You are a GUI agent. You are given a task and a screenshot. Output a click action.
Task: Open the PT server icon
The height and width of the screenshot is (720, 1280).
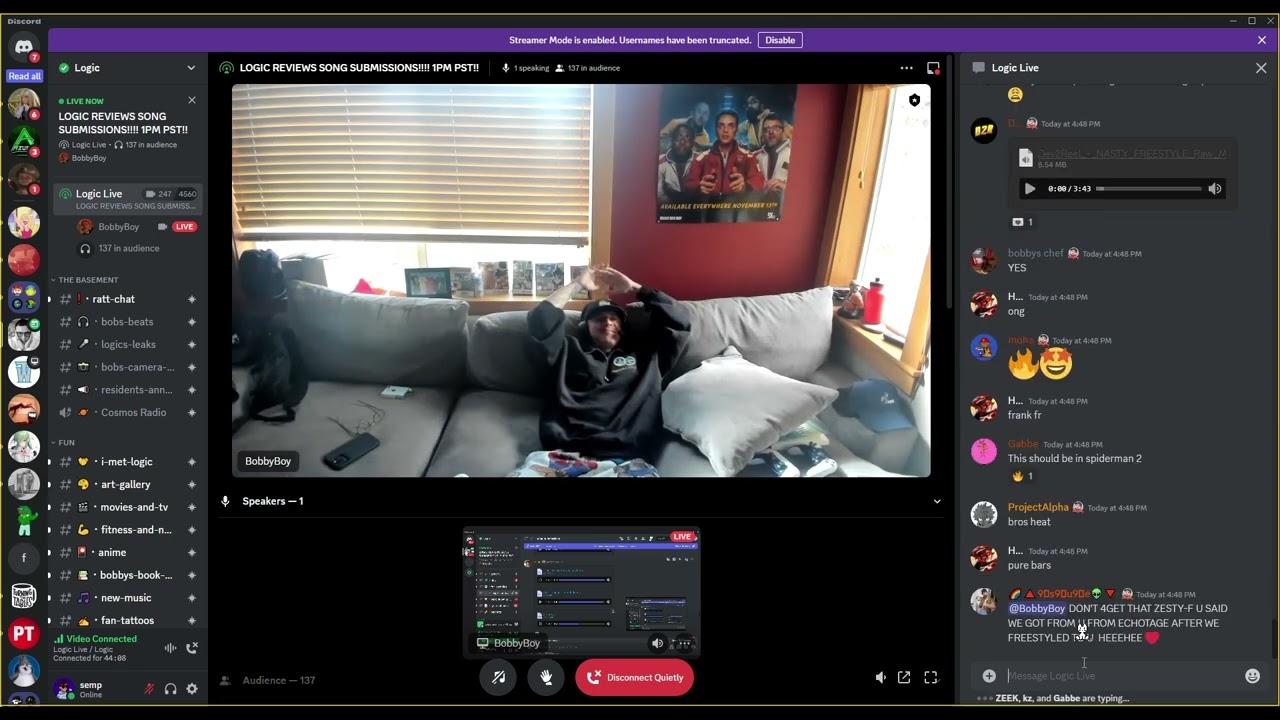click(x=24, y=633)
